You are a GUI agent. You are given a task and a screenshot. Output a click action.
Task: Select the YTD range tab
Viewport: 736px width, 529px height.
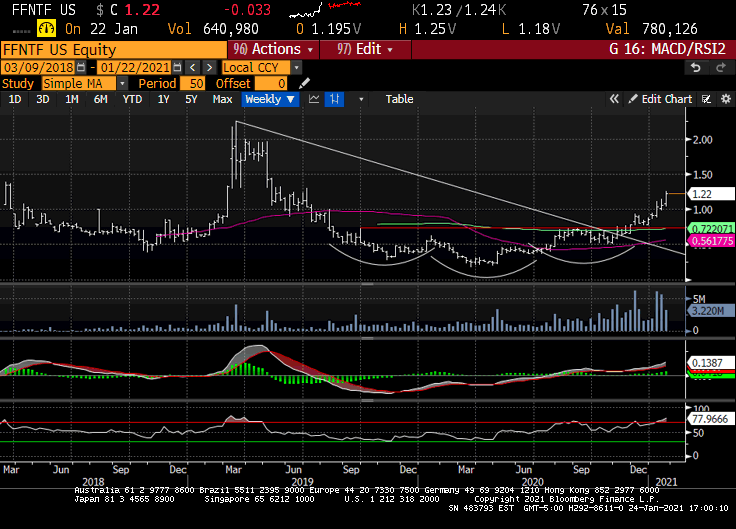click(132, 99)
